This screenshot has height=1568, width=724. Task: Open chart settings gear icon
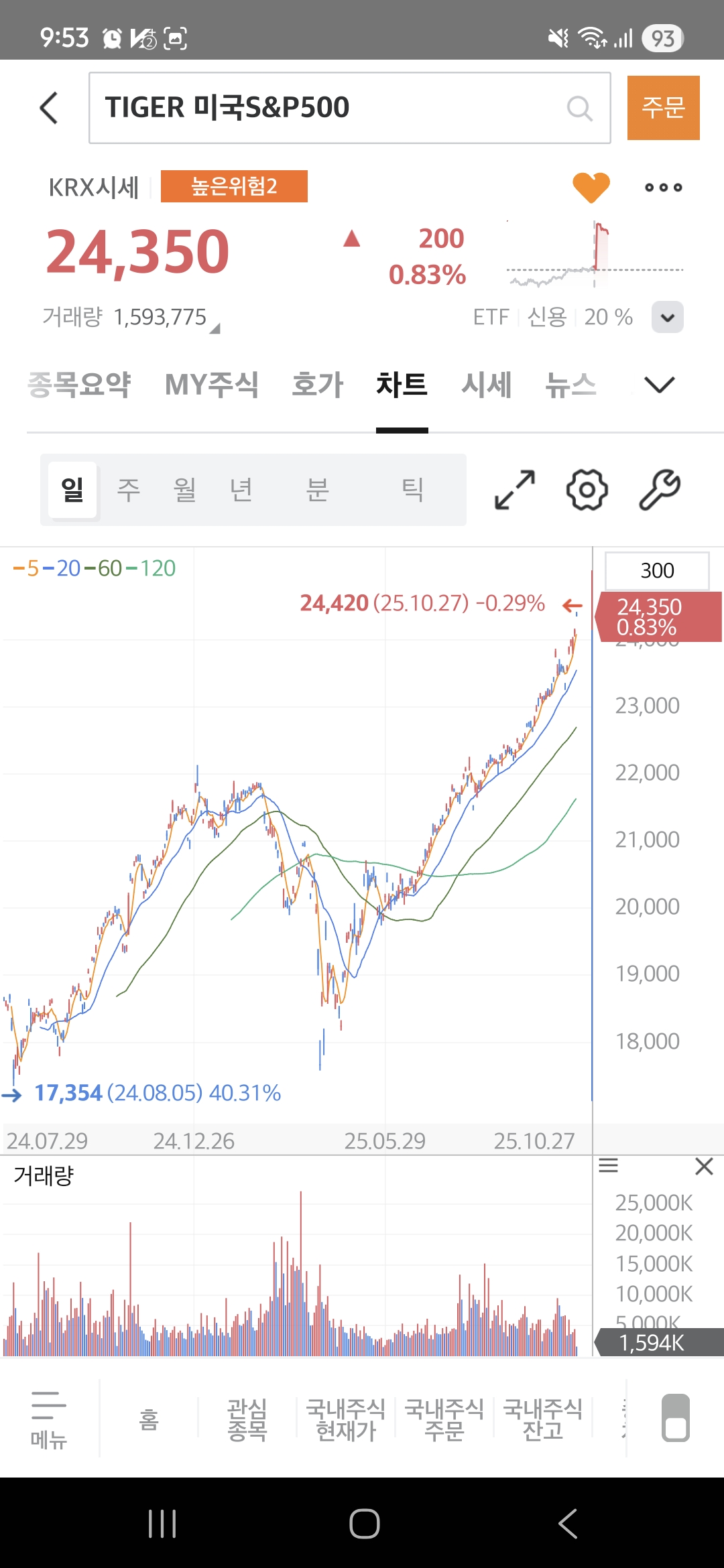click(x=587, y=490)
